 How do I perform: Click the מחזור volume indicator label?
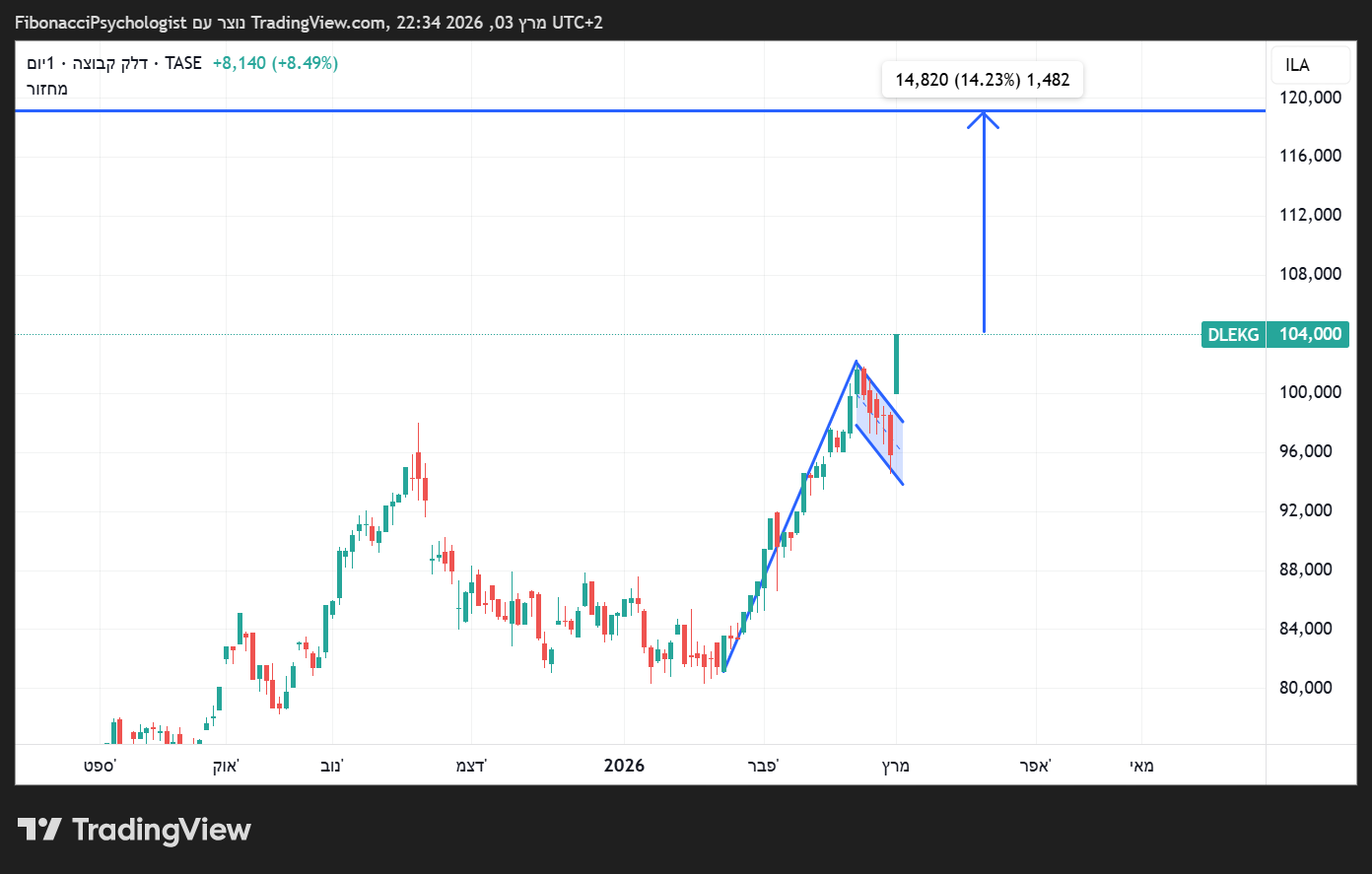coord(46,89)
